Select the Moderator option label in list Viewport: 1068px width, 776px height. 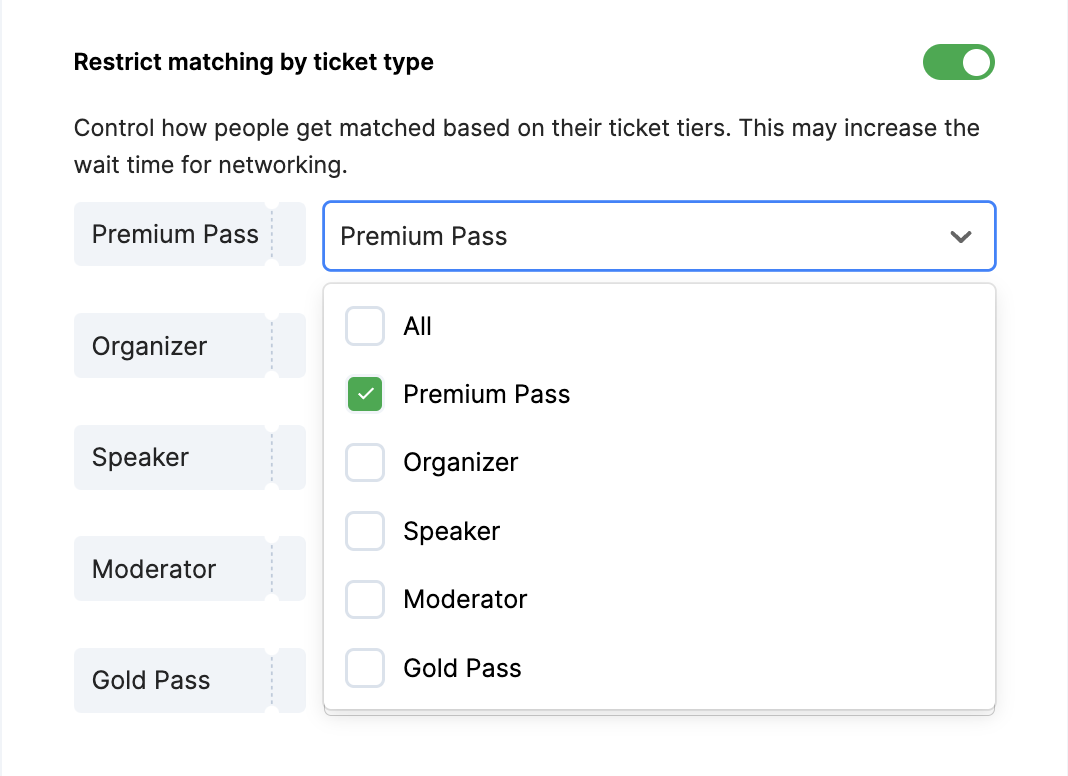click(x=465, y=599)
